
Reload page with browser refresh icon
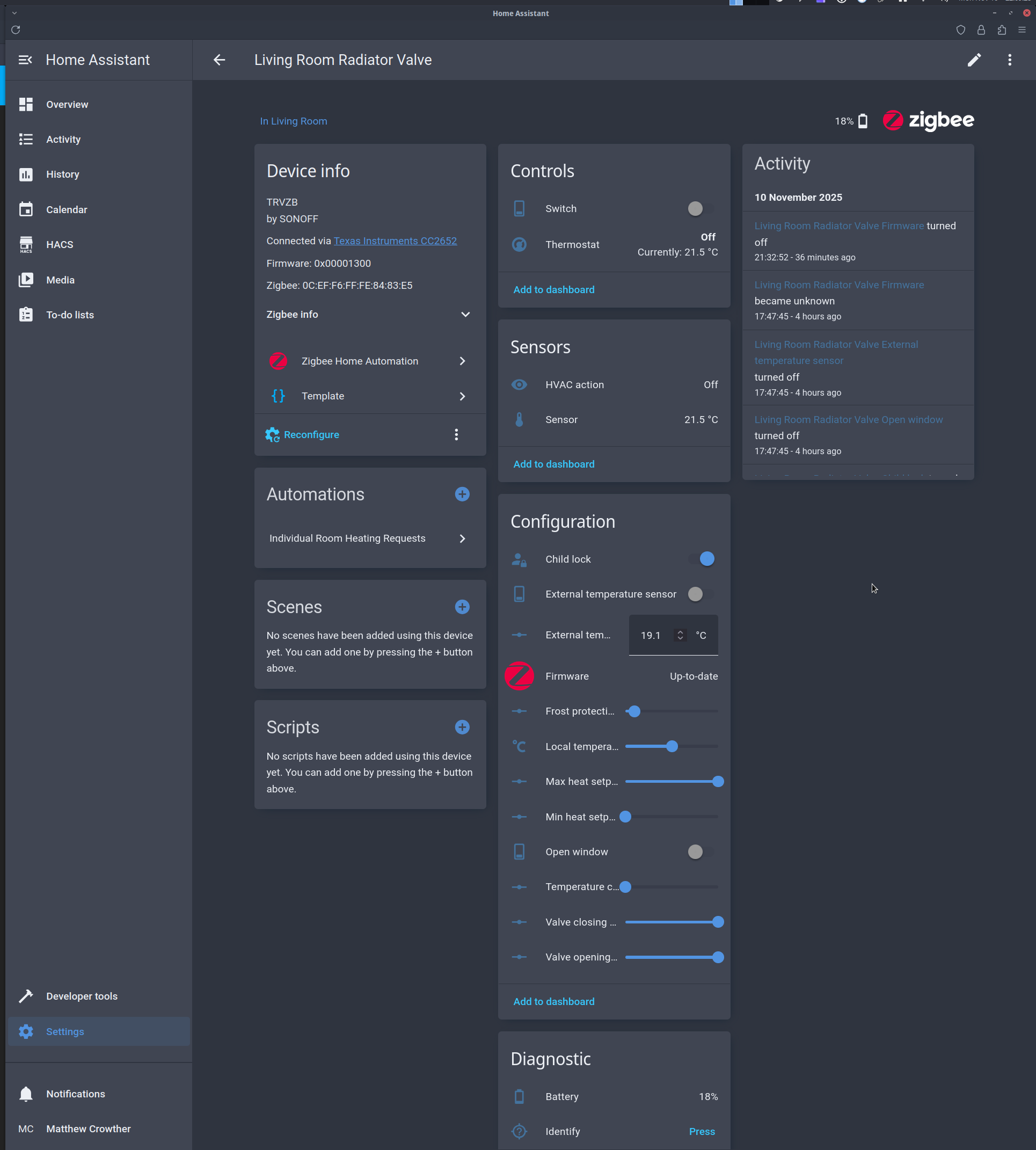click(x=16, y=30)
